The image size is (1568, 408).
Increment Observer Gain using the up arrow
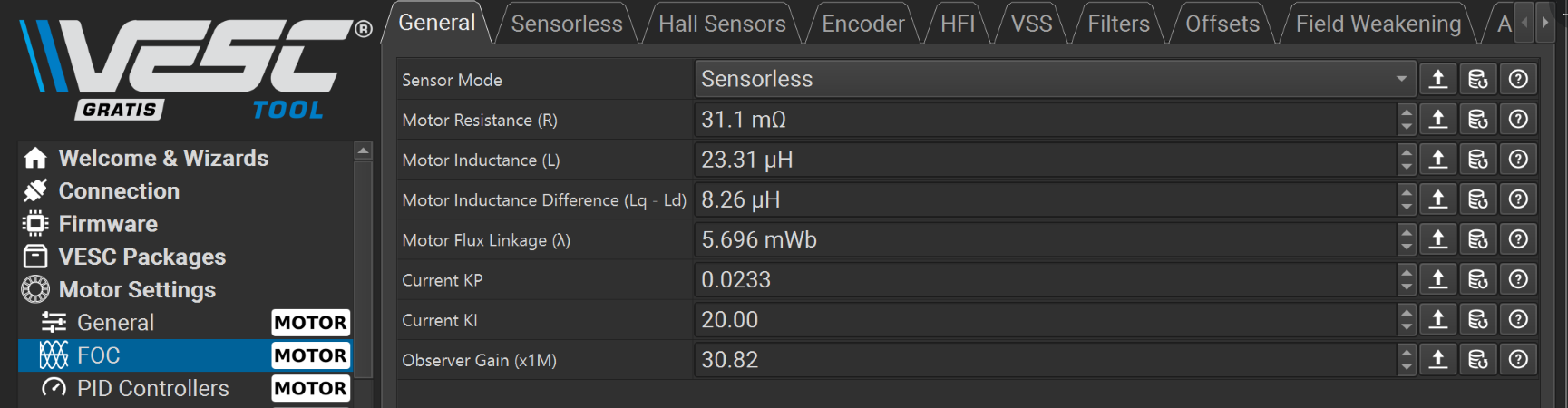[1407, 353]
